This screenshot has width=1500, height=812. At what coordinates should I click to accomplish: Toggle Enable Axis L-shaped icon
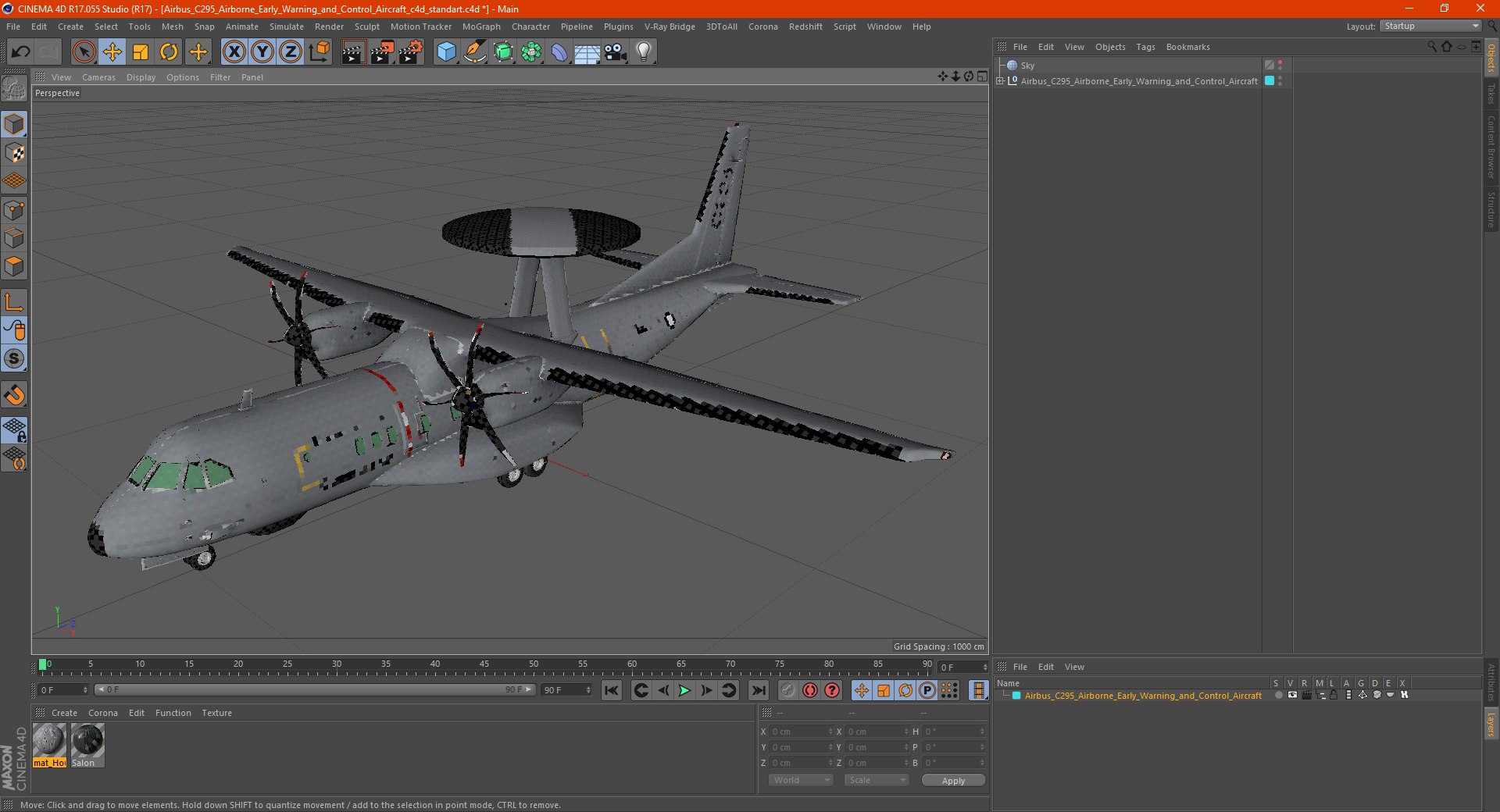coord(14,302)
